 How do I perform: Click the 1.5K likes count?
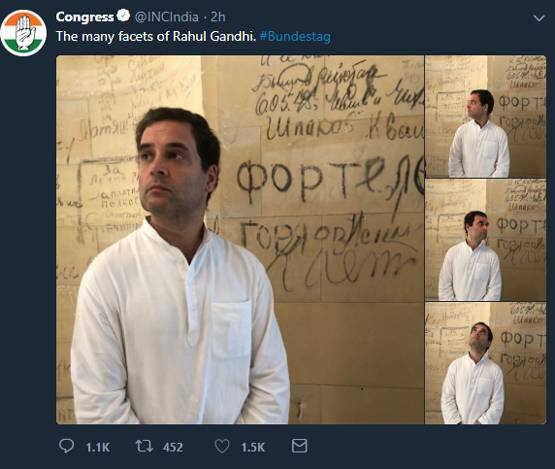[253, 447]
